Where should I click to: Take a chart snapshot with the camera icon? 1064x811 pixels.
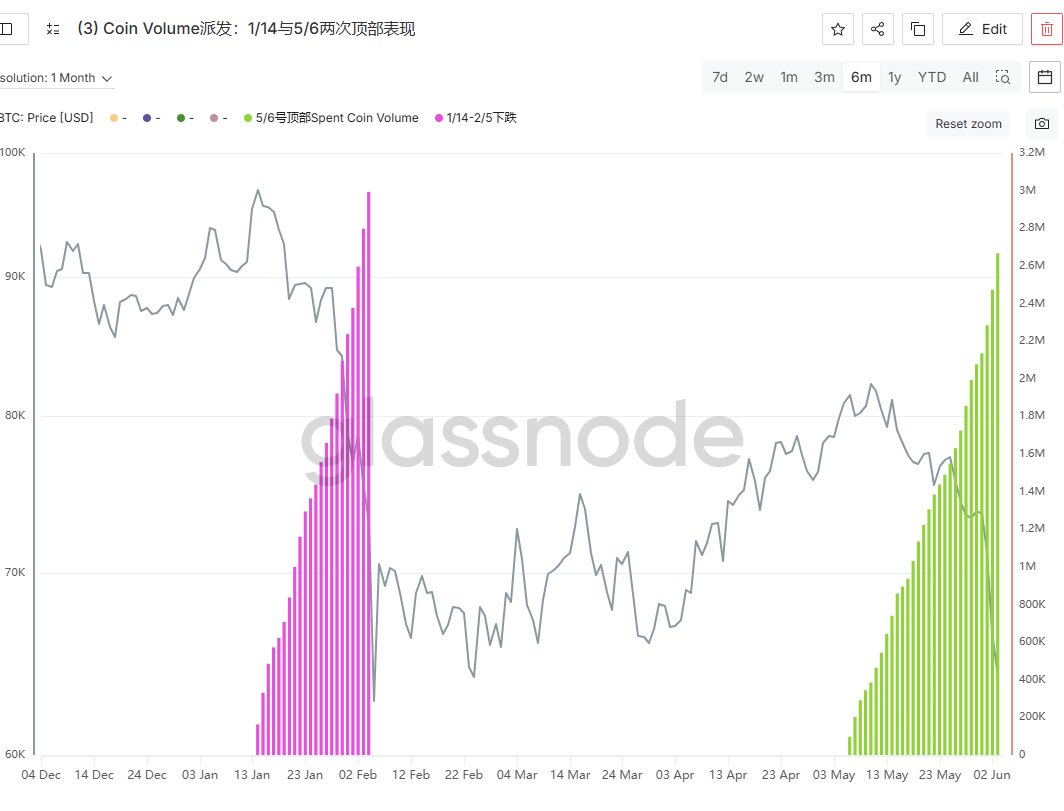(x=1042, y=124)
